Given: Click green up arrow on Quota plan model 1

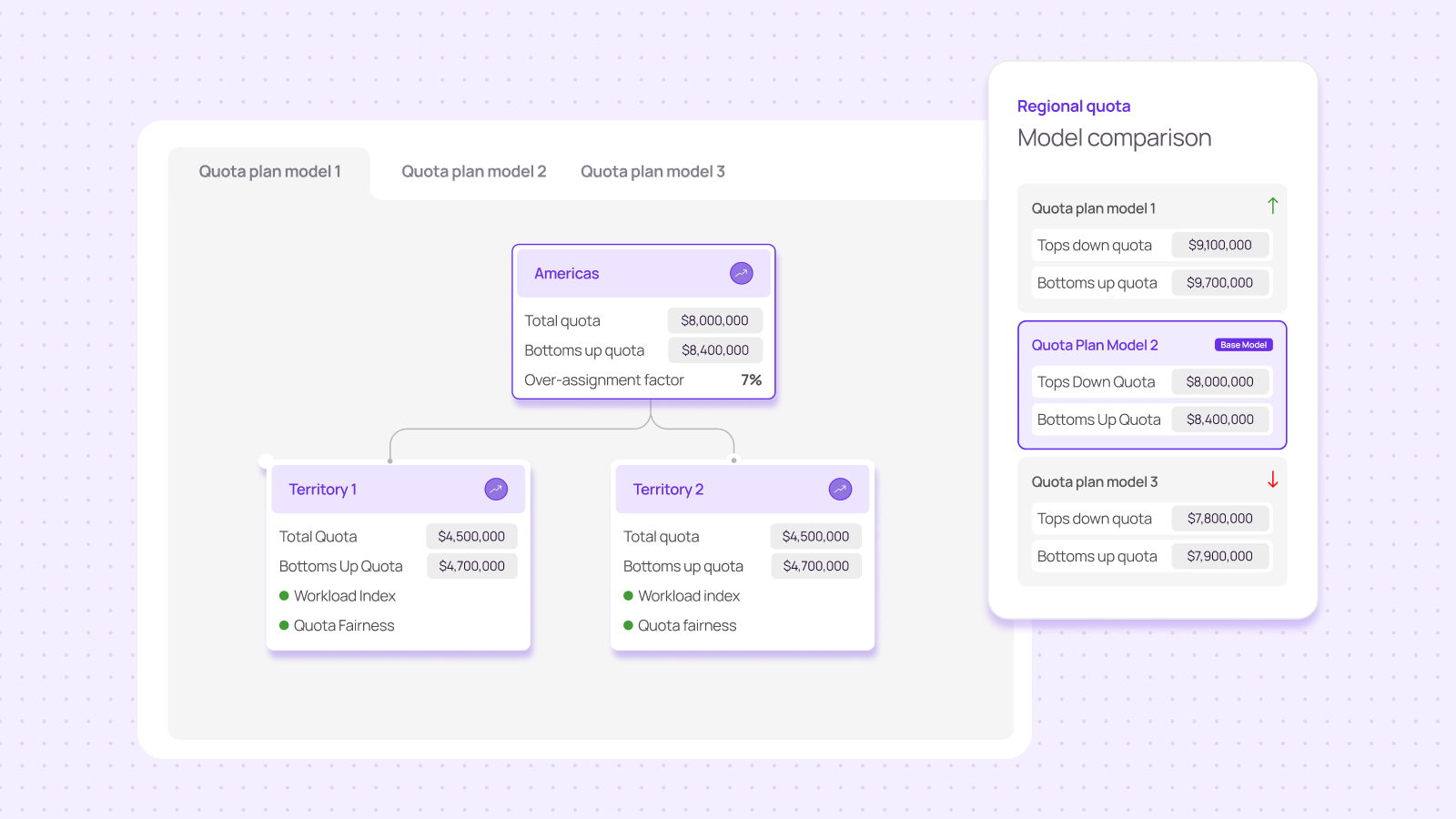Looking at the screenshot, I should pos(1272,207).
